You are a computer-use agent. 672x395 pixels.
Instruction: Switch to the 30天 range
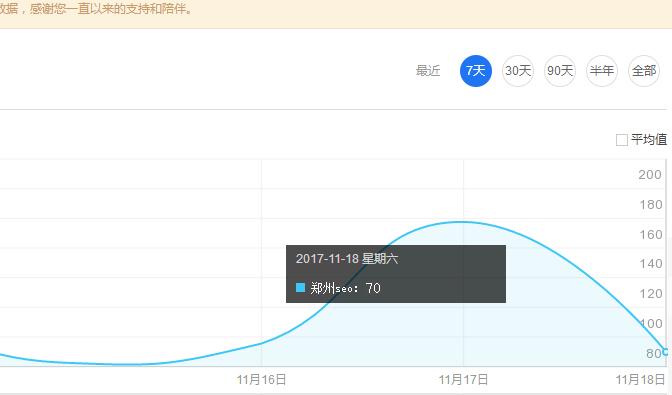[x=518, y=71]
